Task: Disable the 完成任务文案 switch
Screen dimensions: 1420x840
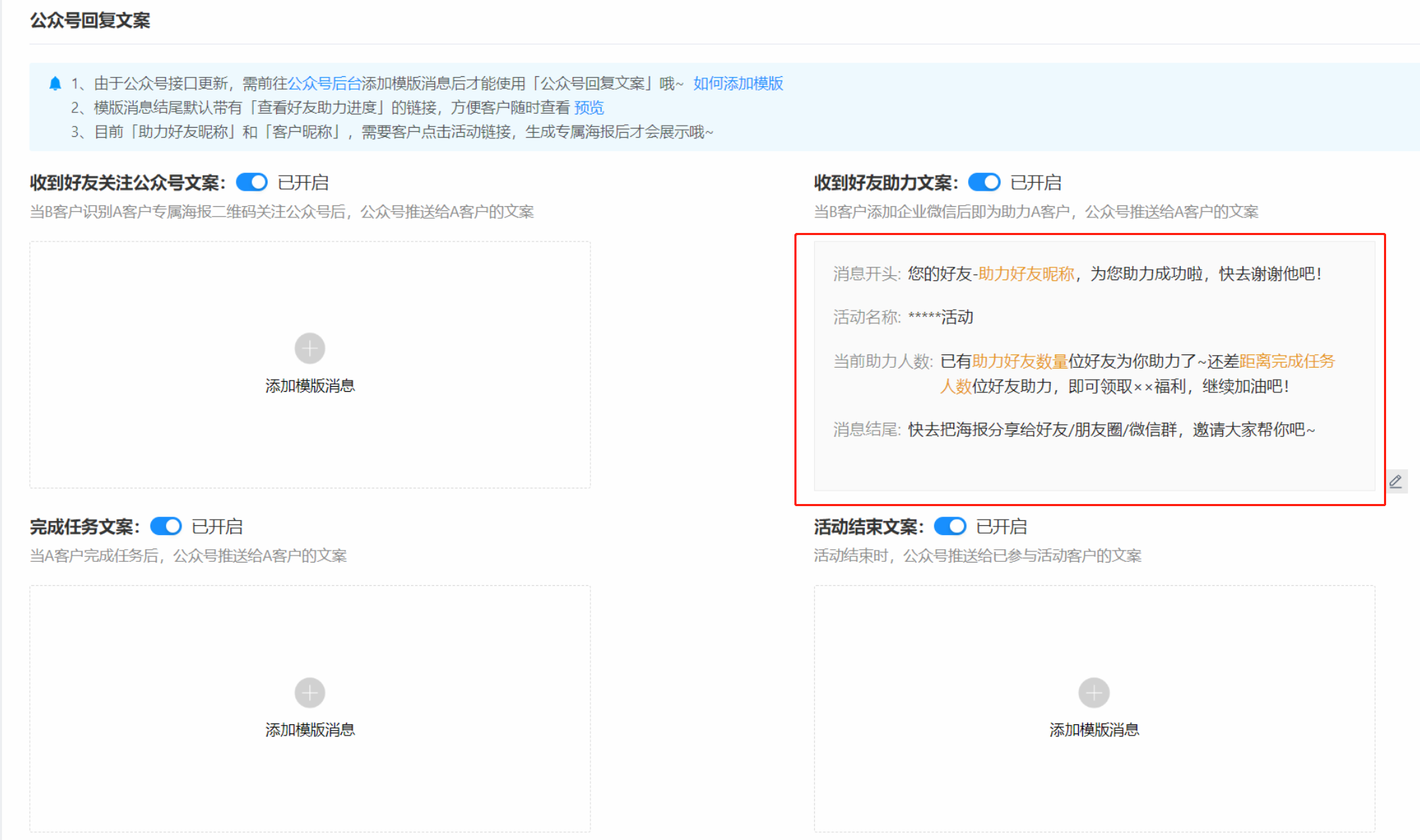Action: click(166, 526)
